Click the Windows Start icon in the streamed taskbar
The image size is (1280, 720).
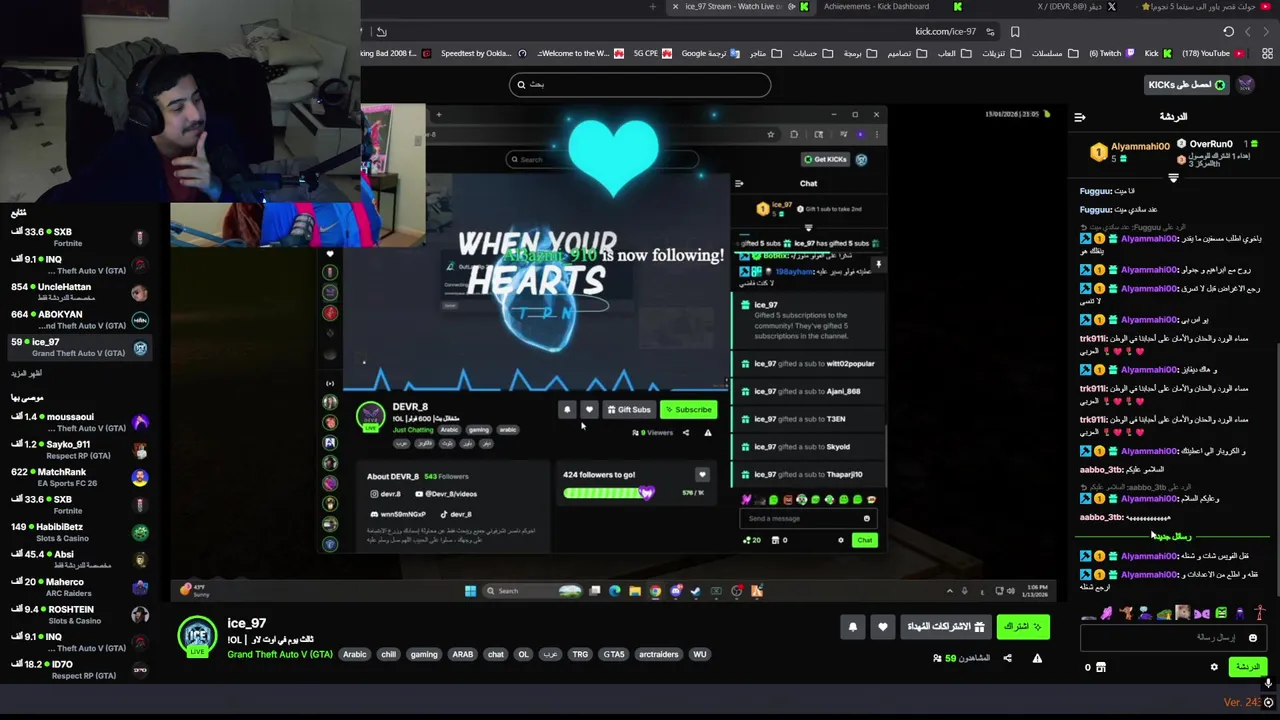click(470, 591)
